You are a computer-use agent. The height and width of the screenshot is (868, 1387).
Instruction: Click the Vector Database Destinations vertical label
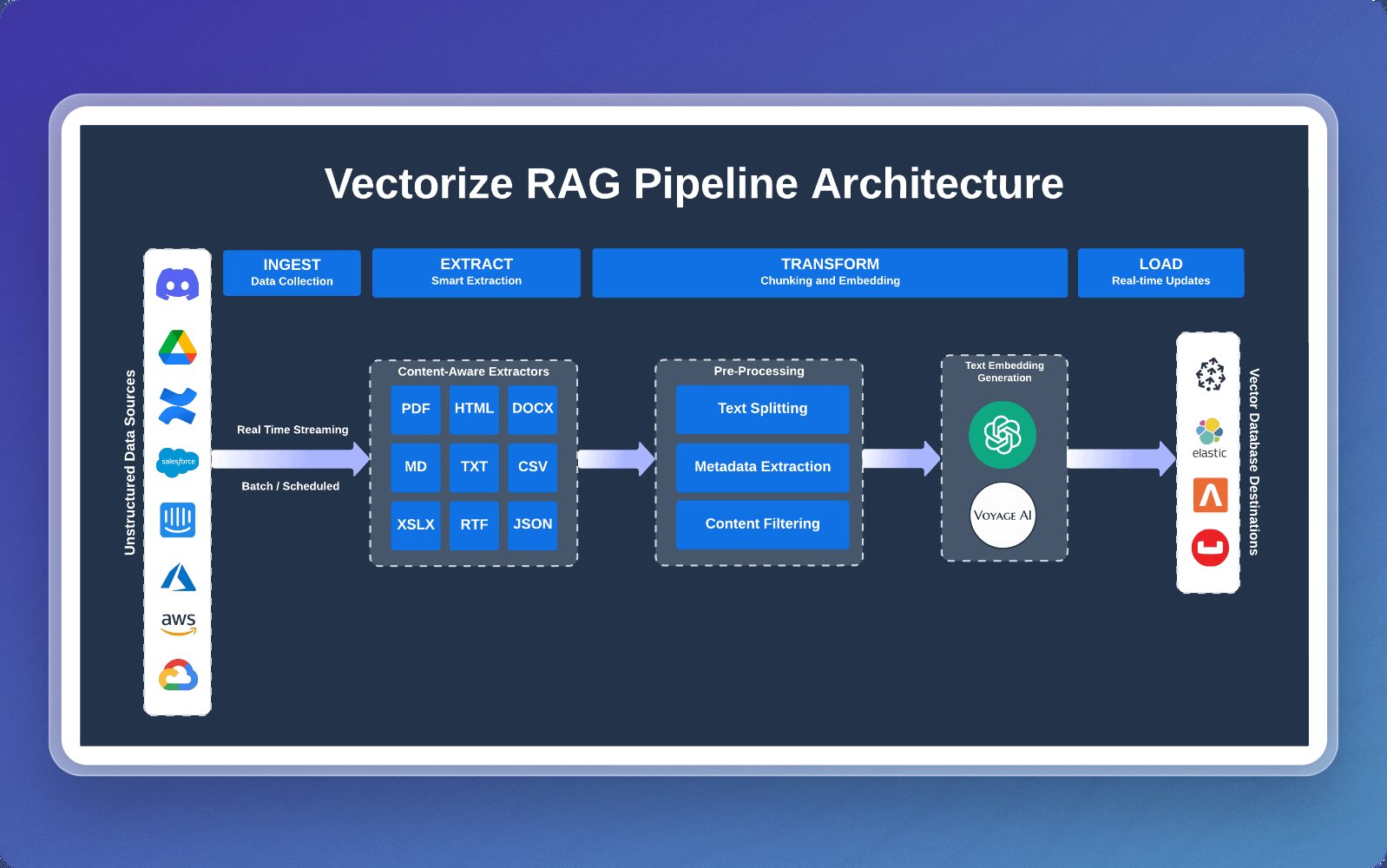1254,462
